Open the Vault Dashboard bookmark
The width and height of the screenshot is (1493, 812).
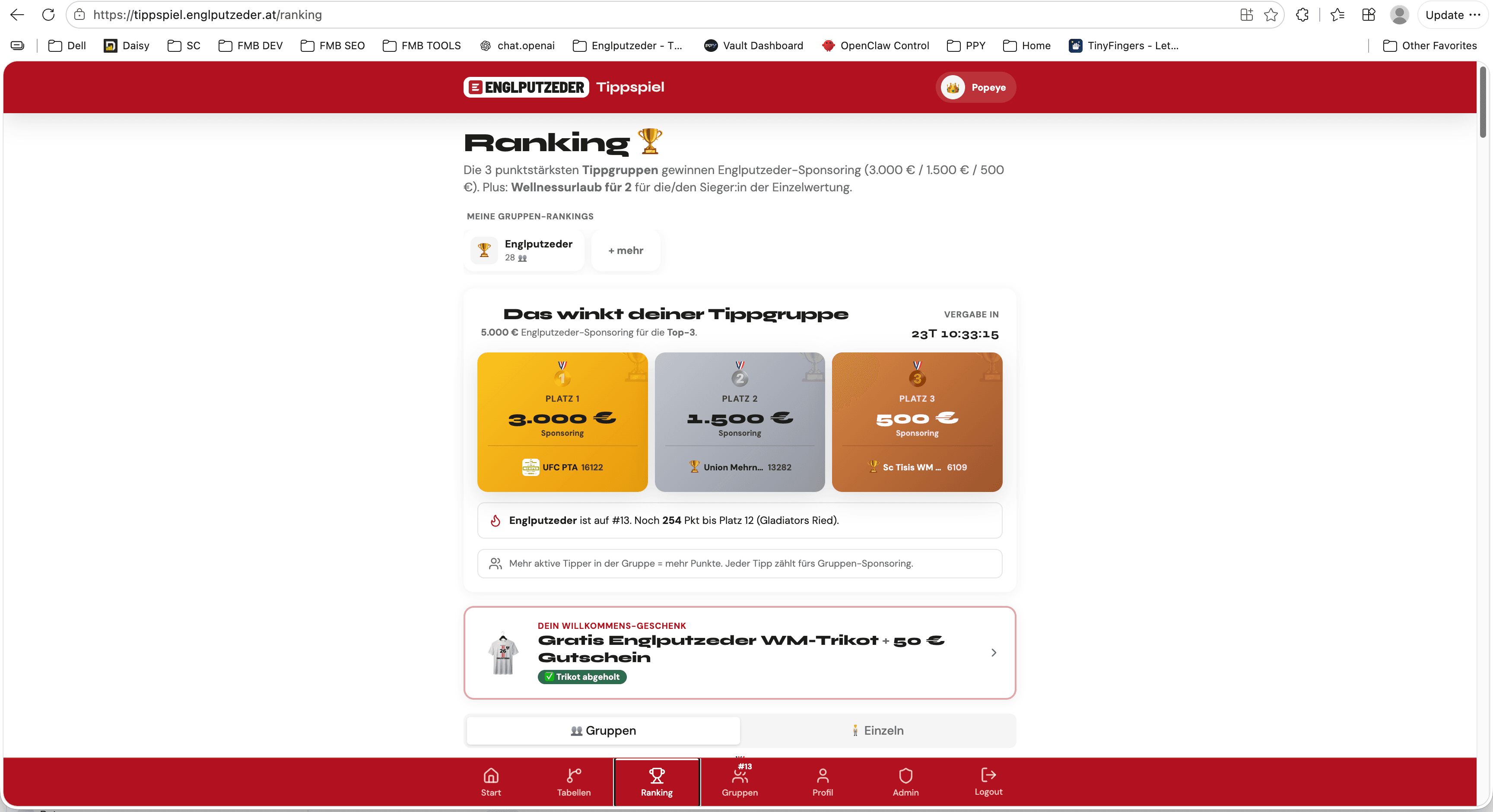click(x=753, y=46)
